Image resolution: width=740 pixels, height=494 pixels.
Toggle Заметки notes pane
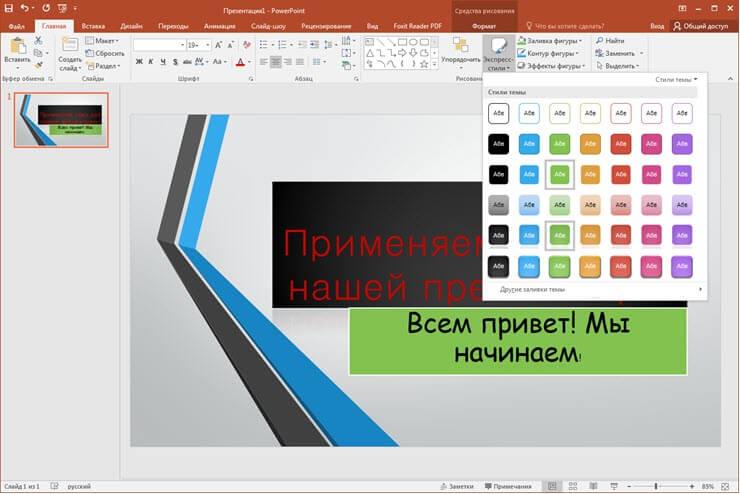(x=456, y=486)
